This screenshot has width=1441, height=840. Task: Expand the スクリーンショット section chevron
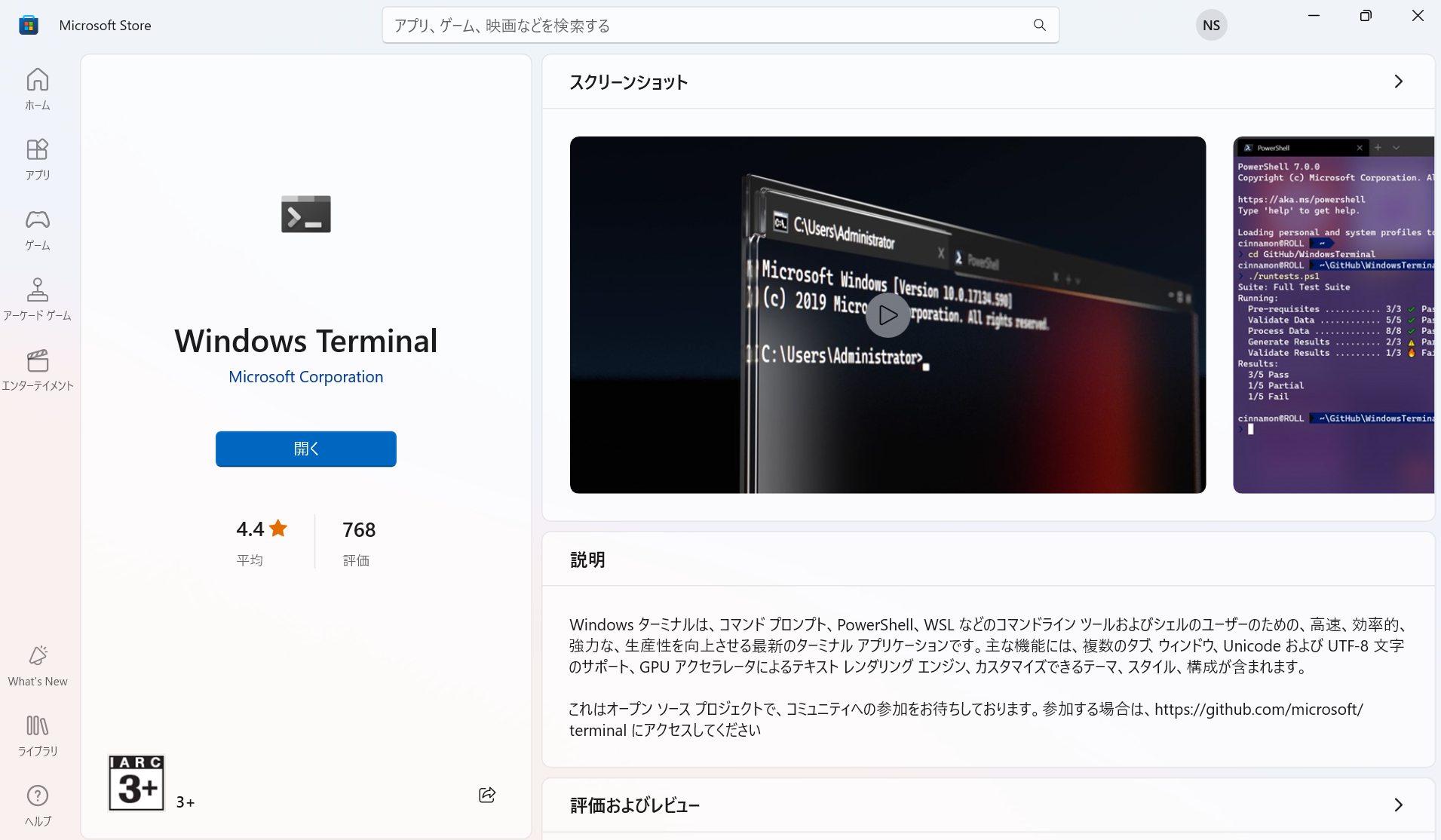tap(1398, 81)
